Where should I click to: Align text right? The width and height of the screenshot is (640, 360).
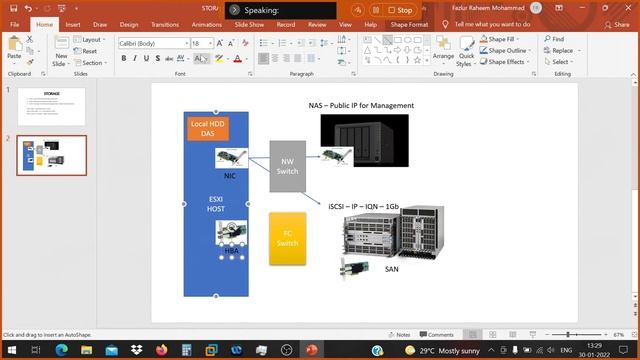287,59
